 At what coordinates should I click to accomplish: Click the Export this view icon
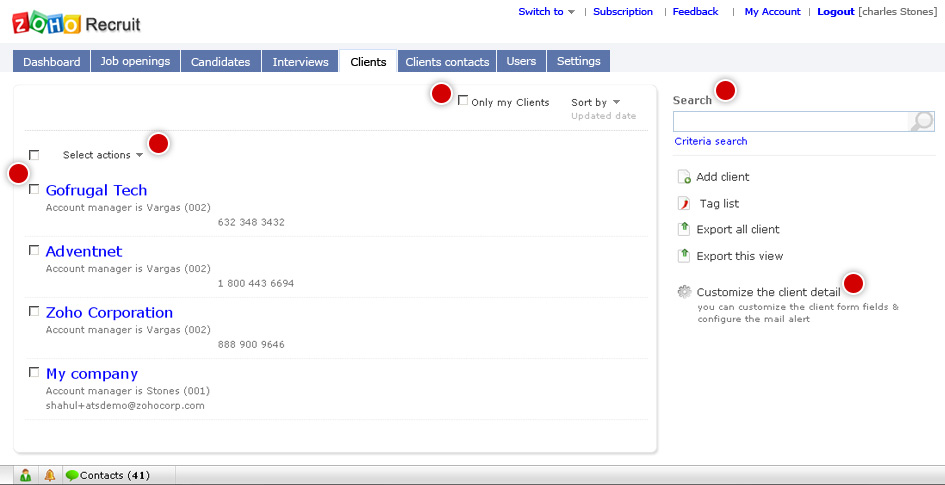(683, 256)
